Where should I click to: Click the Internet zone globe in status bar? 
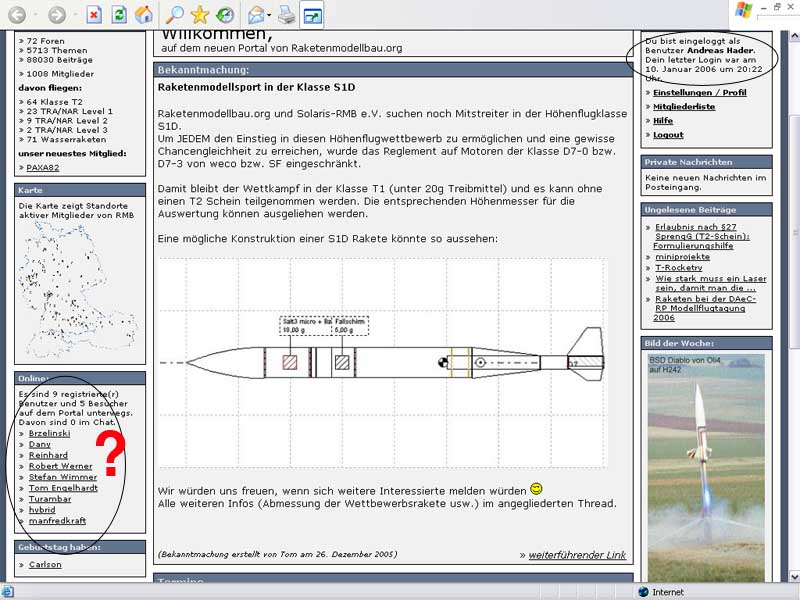click(643, 592)
